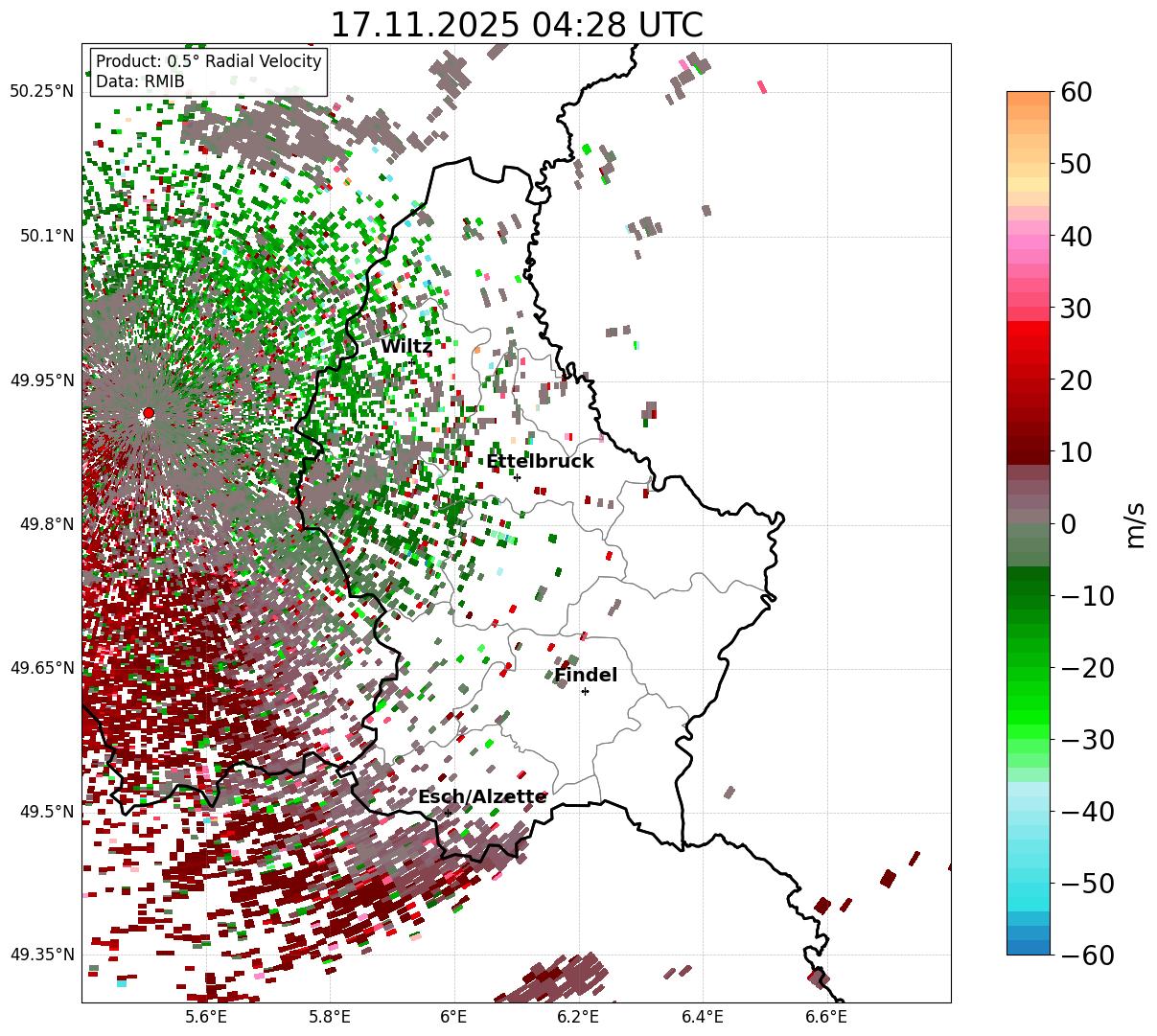The image size is (1157, 1036).
Task: Click the colorbar value 20
Action: pyautogui.click(x=1075, y=380)
